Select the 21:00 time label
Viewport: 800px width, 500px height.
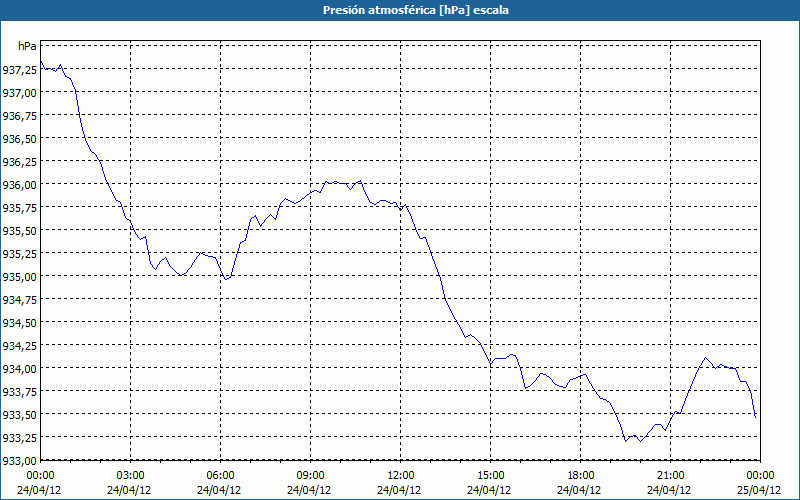coord(670,475)
